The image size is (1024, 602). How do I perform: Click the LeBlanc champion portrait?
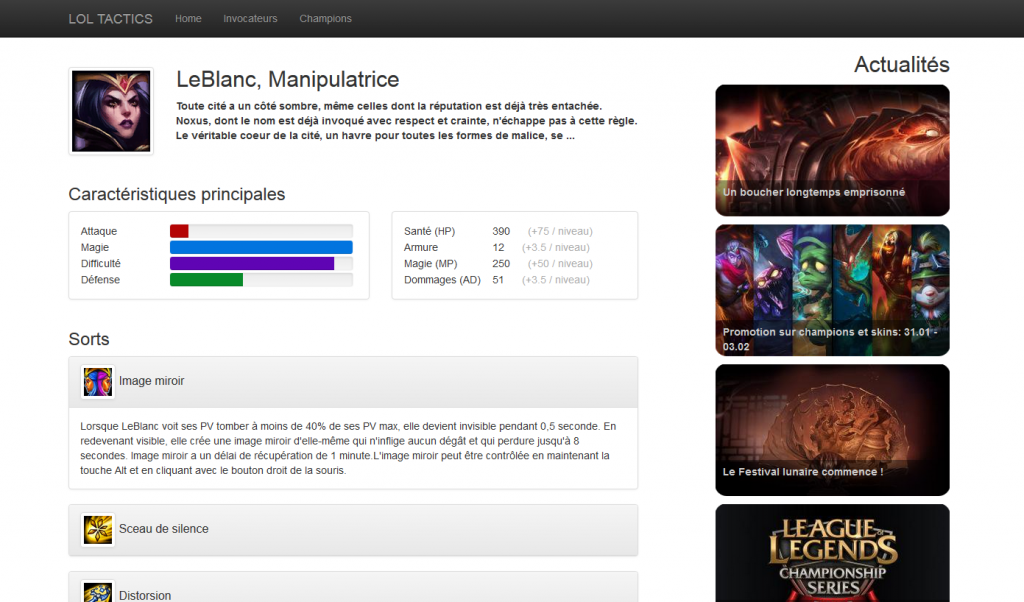point(111,111)
